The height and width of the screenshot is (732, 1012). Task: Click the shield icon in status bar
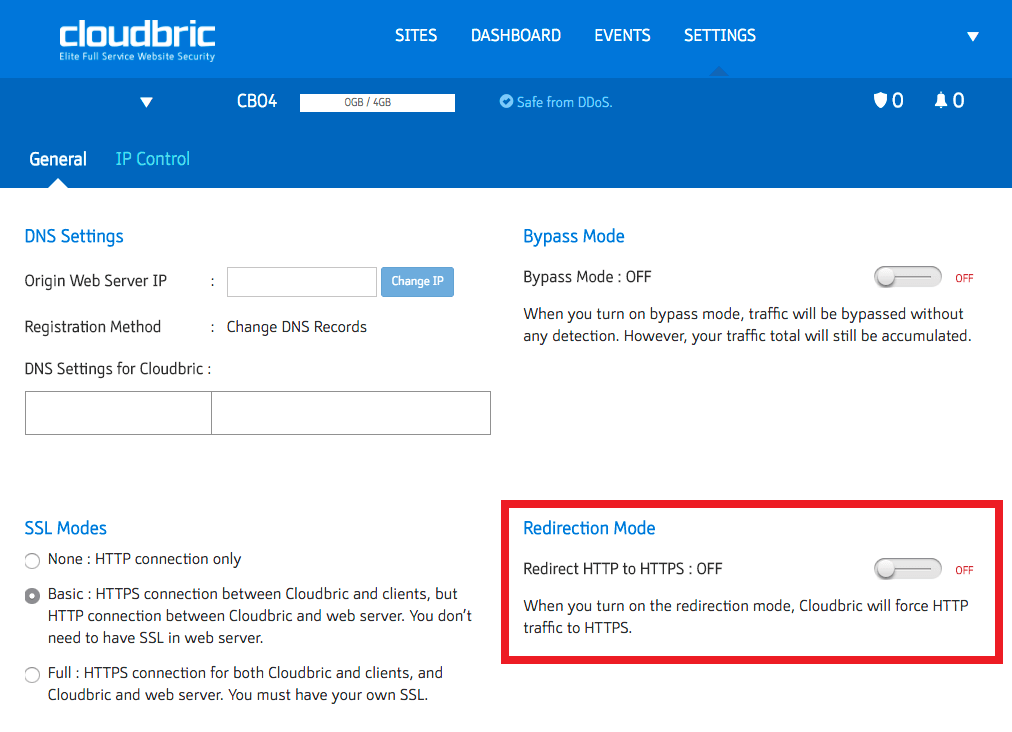[x=880, y=101]
